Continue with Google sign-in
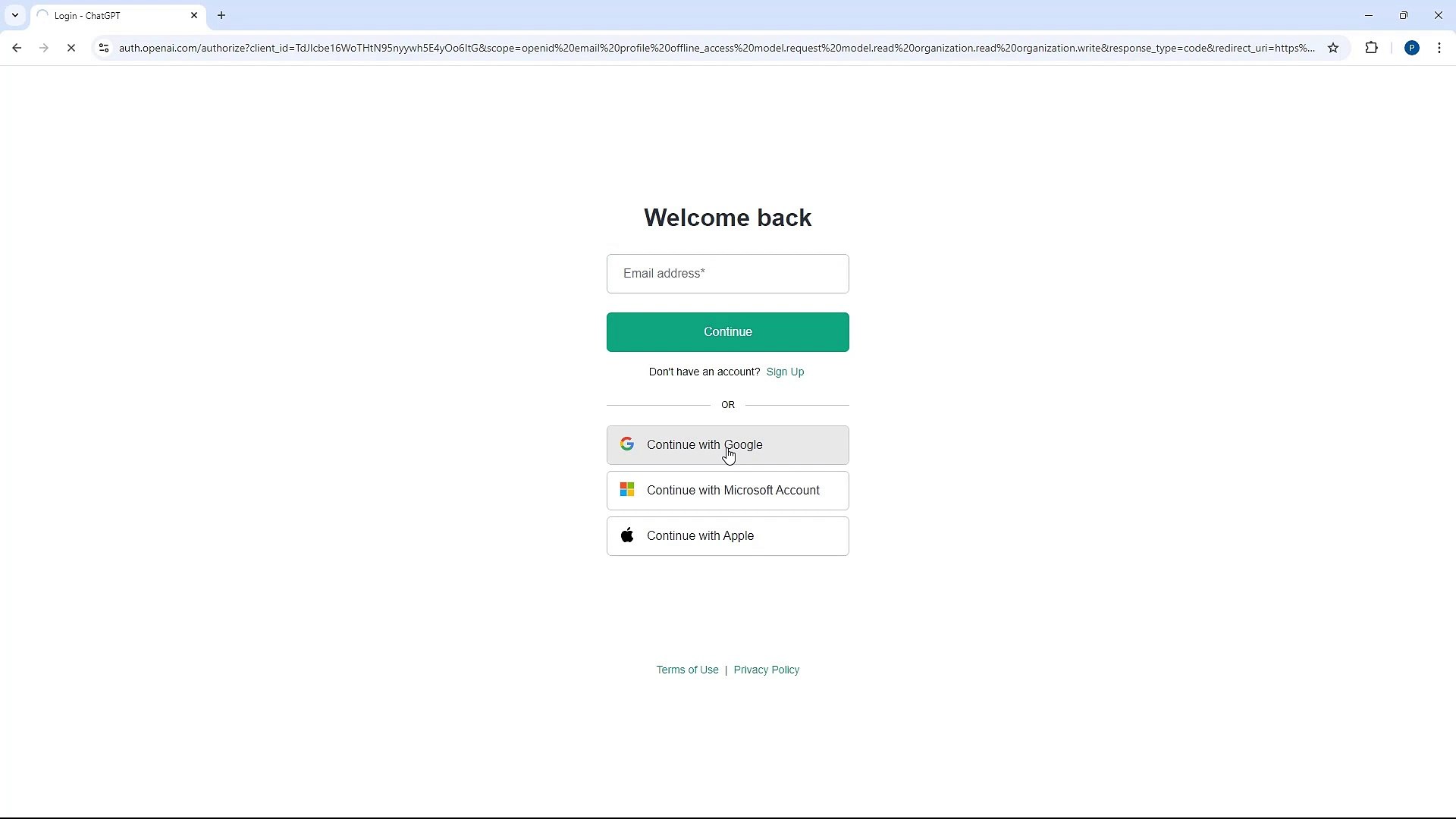Screen dimensions: 1456x819 click(727, 445)
